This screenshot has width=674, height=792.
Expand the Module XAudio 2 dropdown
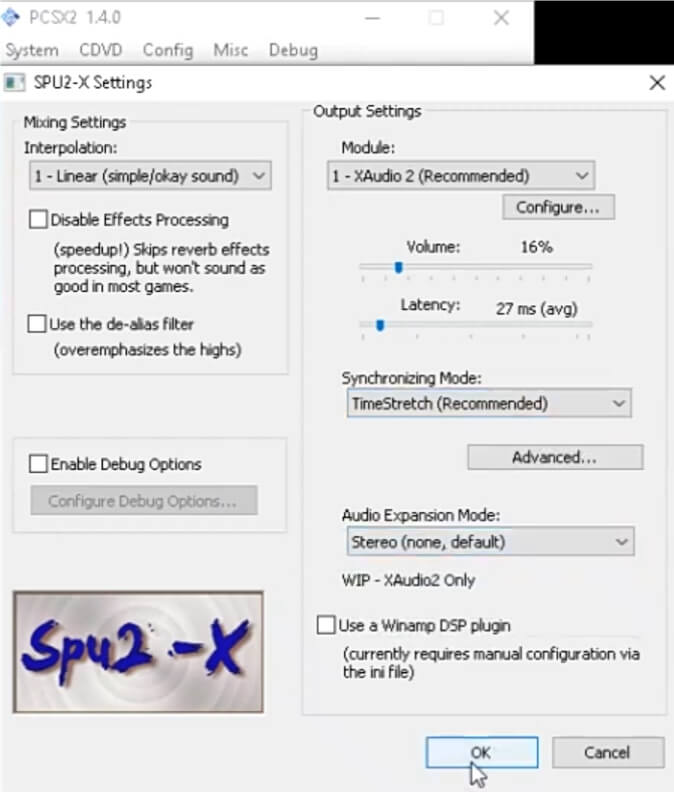461,176
